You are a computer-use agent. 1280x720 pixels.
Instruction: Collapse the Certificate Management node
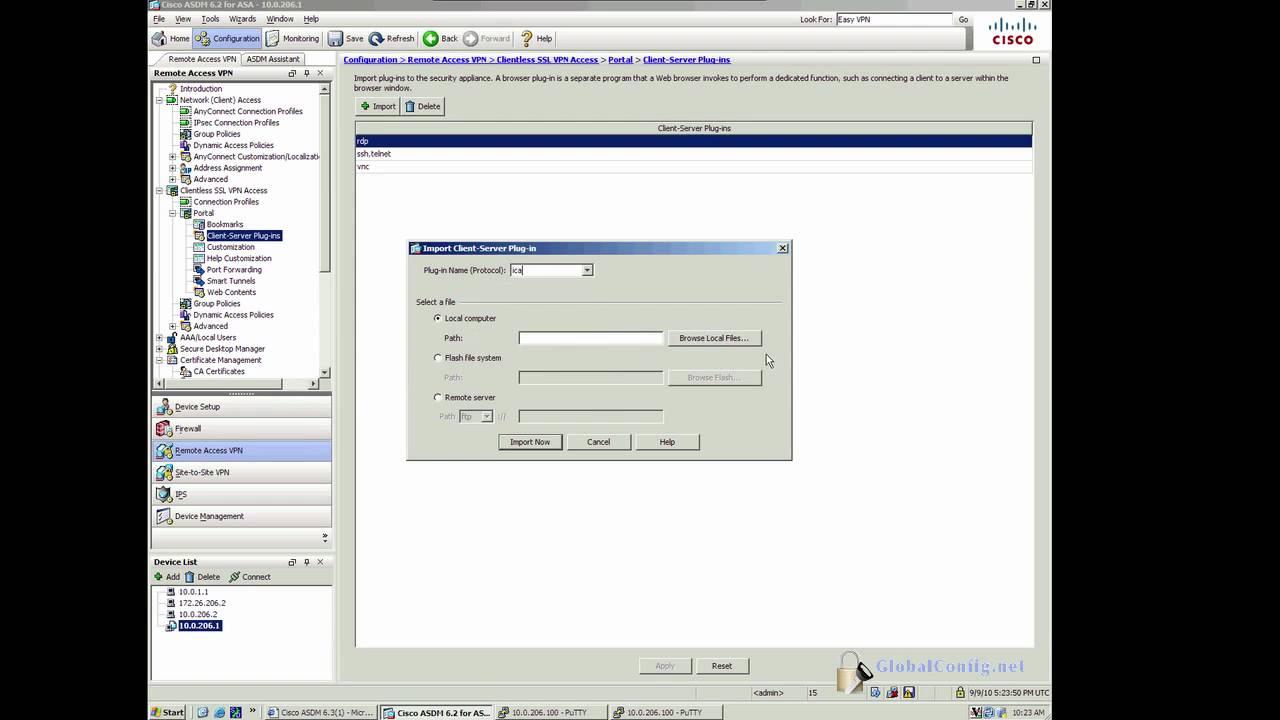click(x=159, y=360)
